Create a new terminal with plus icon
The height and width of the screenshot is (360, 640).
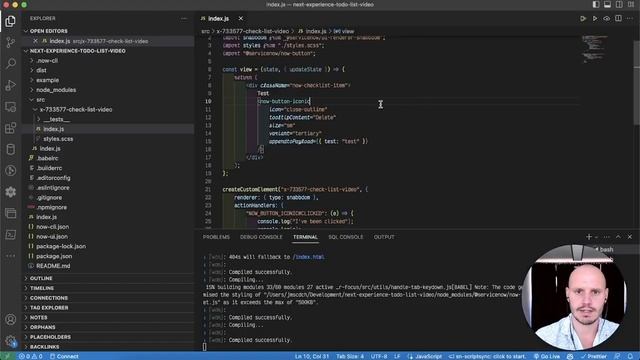[589, 237]
